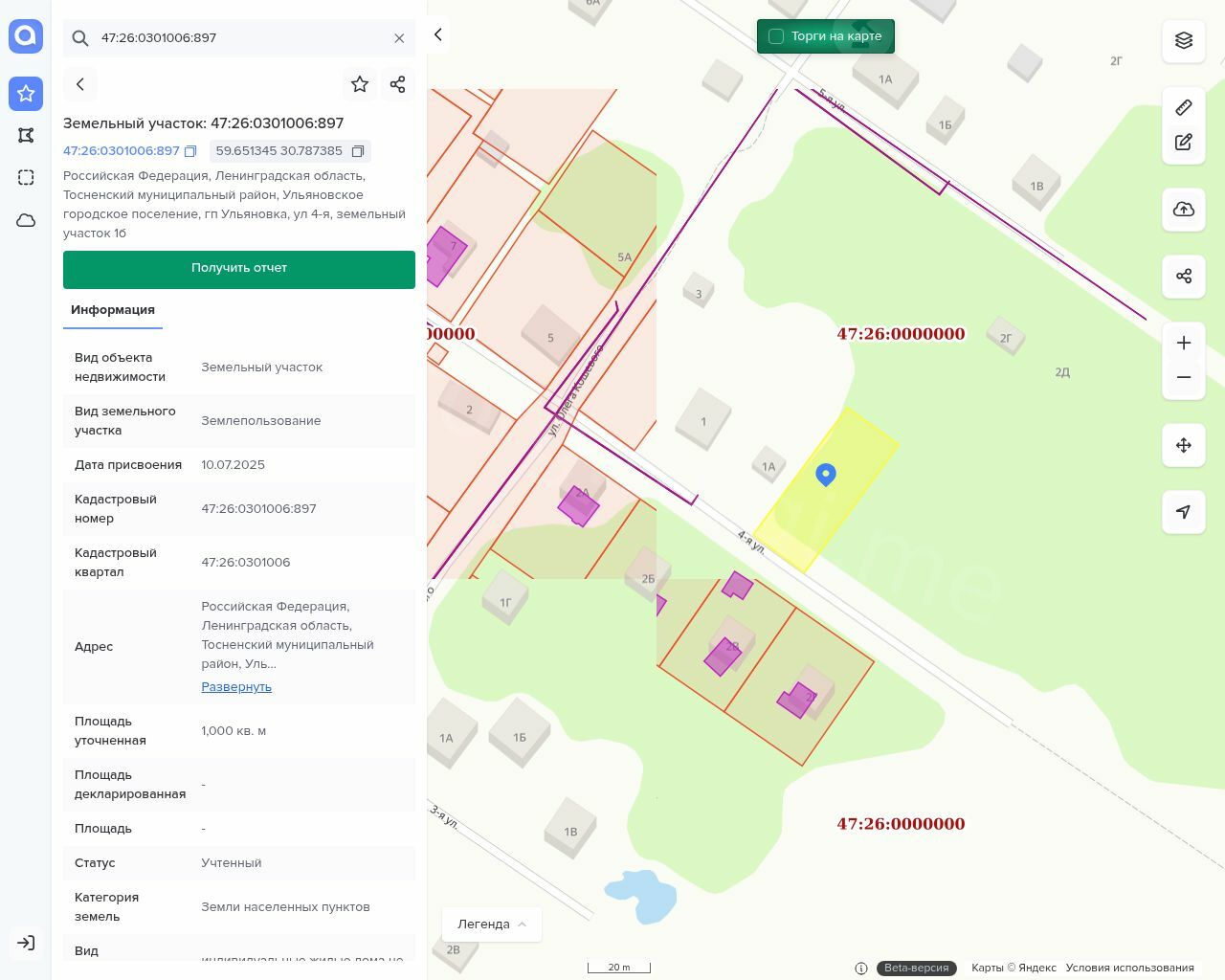
Task: Expand the Легенда panel
Action: coord(491,924)
